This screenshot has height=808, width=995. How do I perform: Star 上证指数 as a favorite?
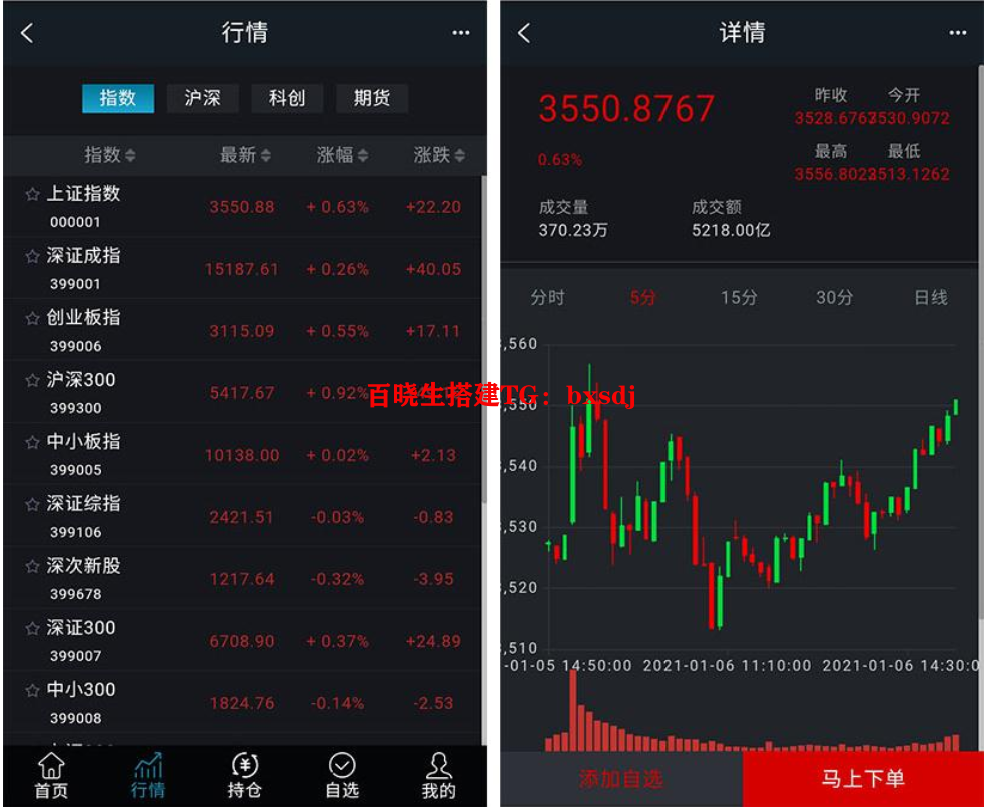(x=32, y=194)
